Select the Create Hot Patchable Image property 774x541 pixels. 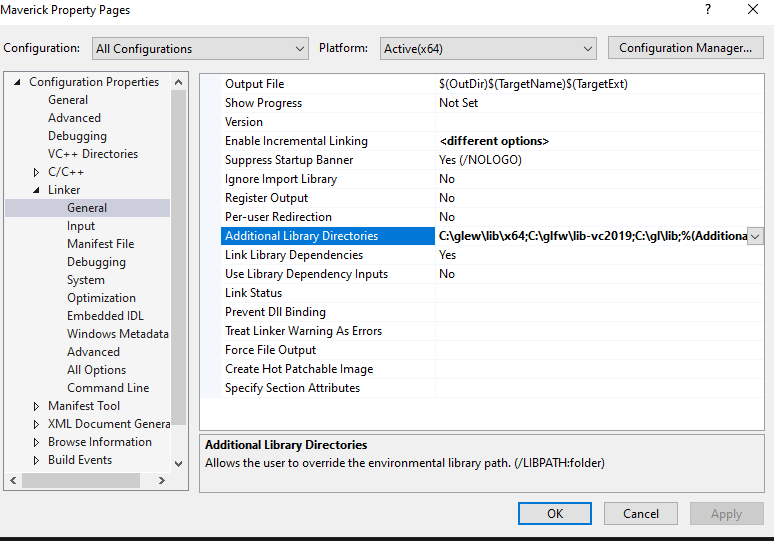coord(299,369)
